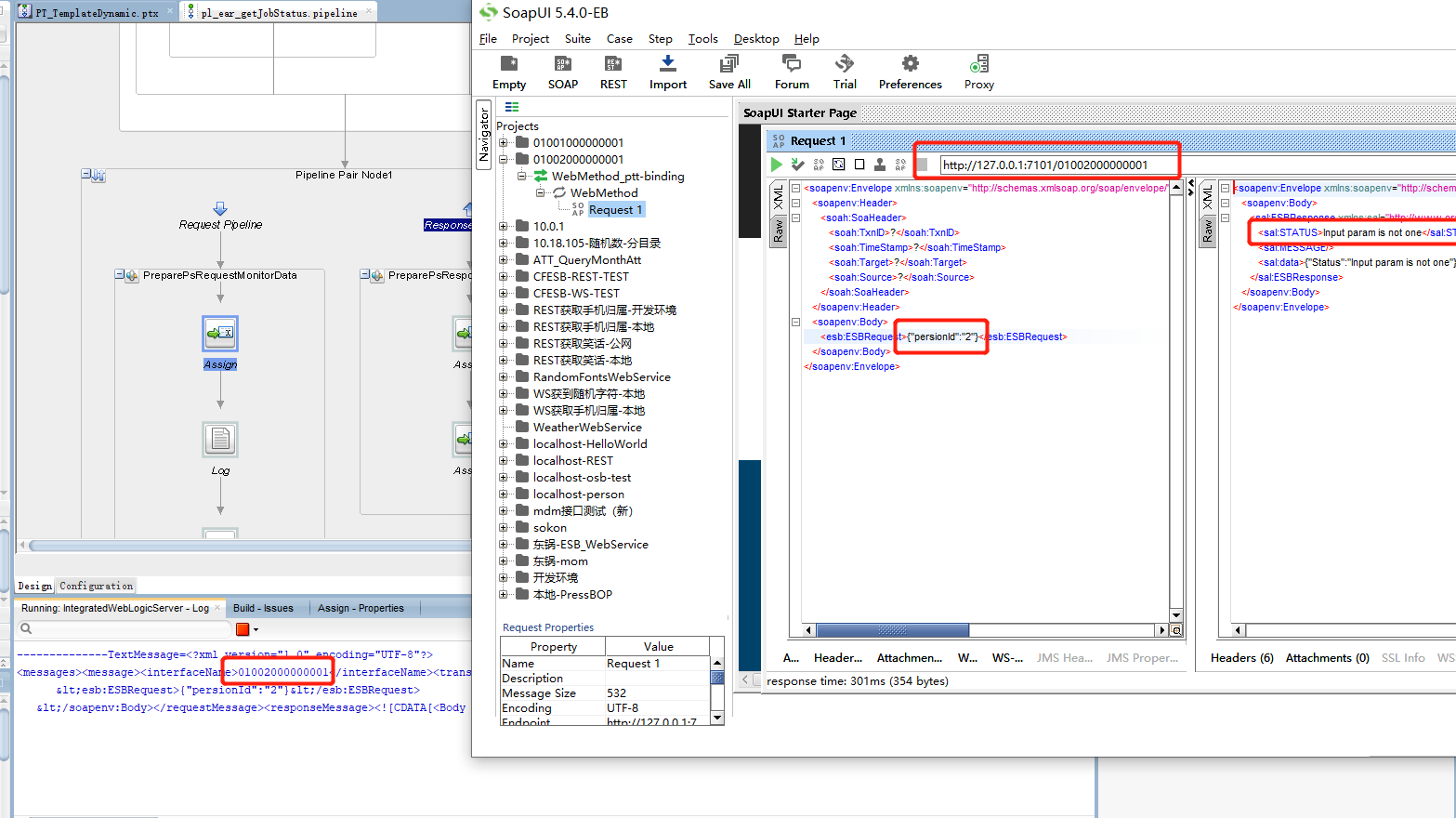
Task: Collapse the WebMethod_ptt-binding node
Action: (522, 176)
